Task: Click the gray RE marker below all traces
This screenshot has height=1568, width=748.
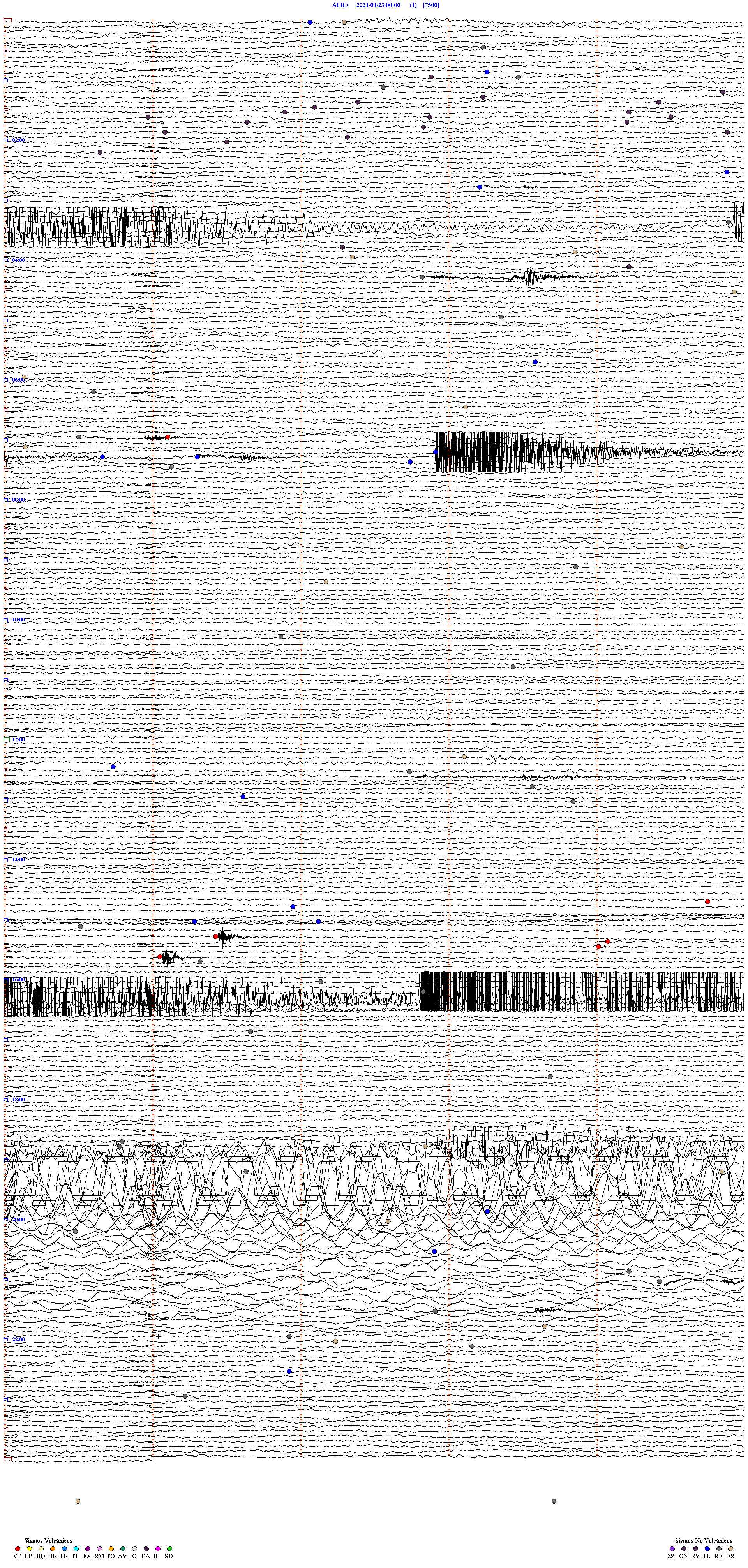Action: click(x=554, y=1501)
